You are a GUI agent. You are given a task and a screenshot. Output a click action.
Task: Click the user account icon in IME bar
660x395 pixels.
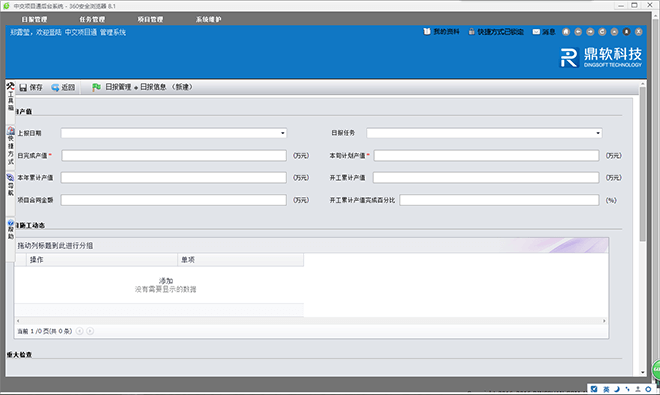638,389
